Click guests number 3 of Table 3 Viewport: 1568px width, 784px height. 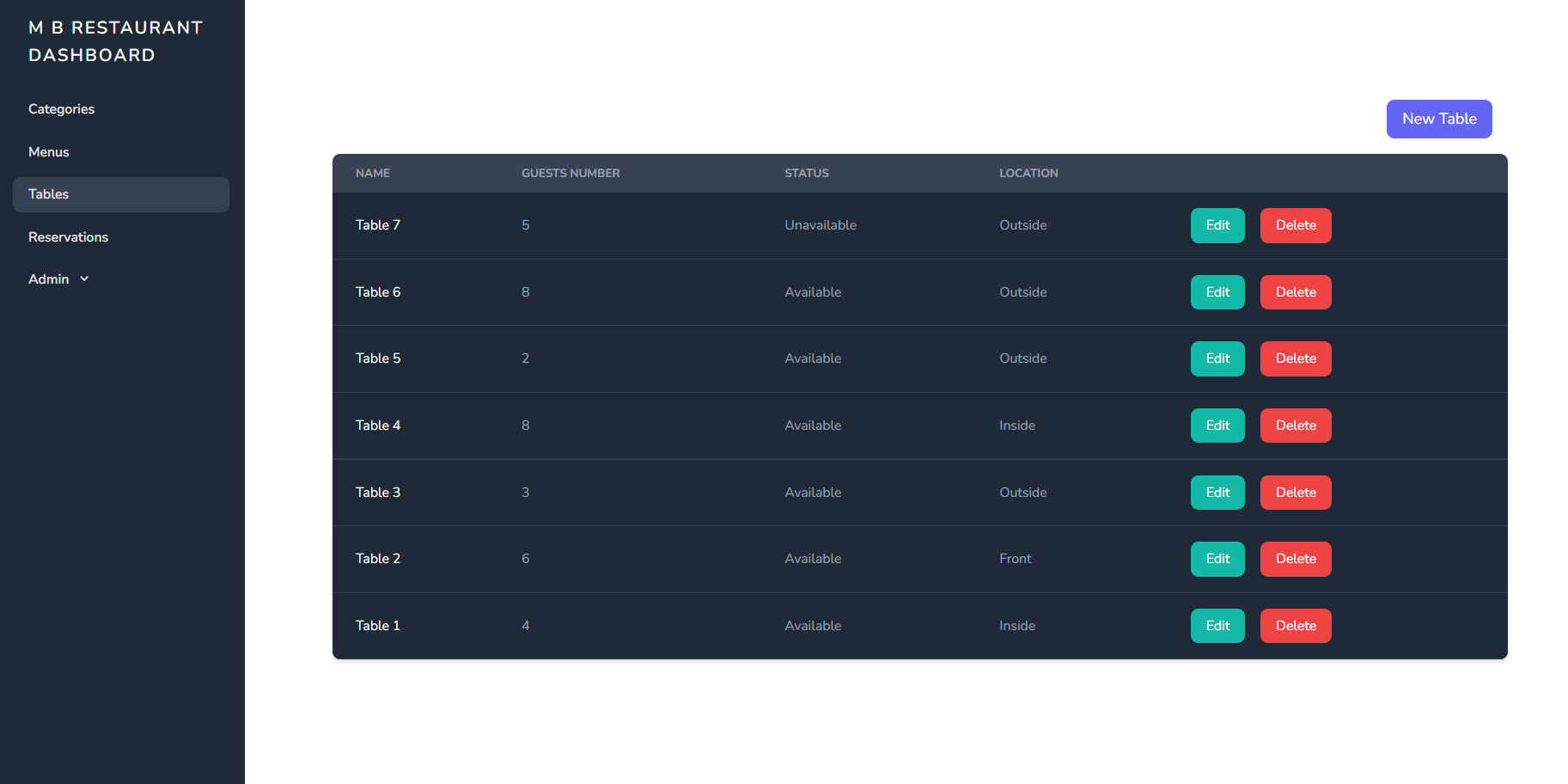point(526,493)
